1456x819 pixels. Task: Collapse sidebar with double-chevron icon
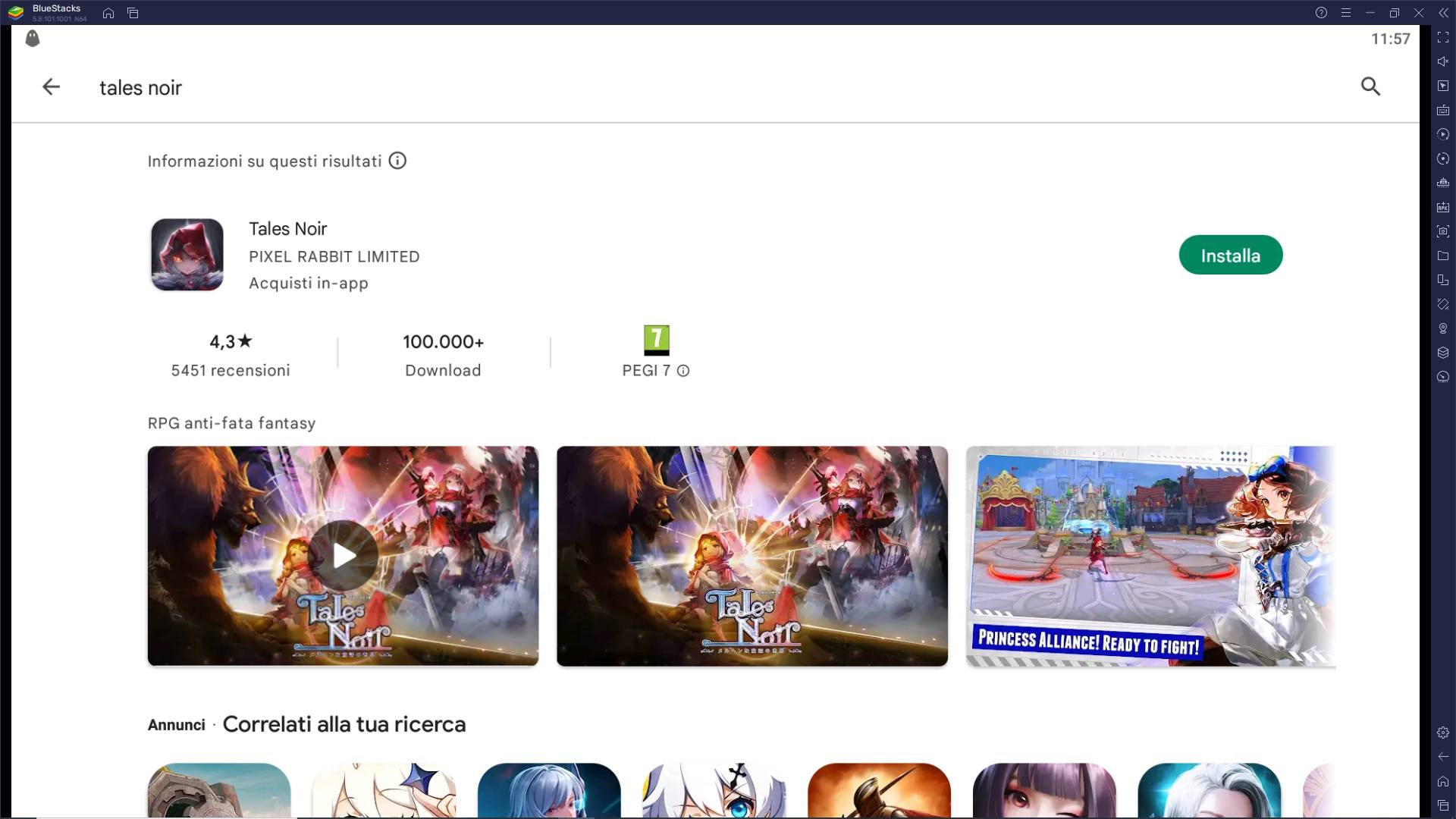(1442, 13)
